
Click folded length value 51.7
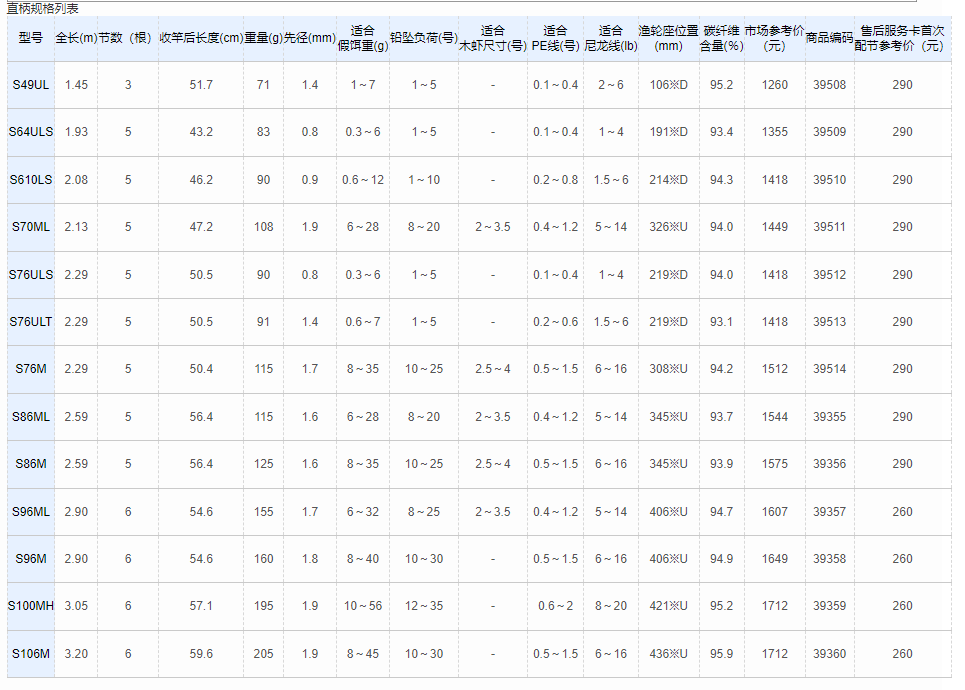(x=201, y=85)
